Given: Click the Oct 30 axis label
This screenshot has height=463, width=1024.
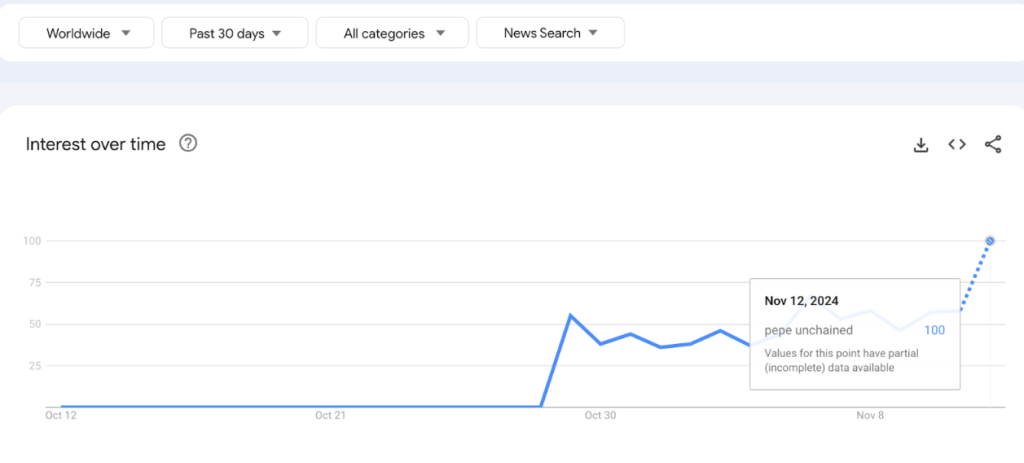Looking at the screenshot, I should 600,416.
